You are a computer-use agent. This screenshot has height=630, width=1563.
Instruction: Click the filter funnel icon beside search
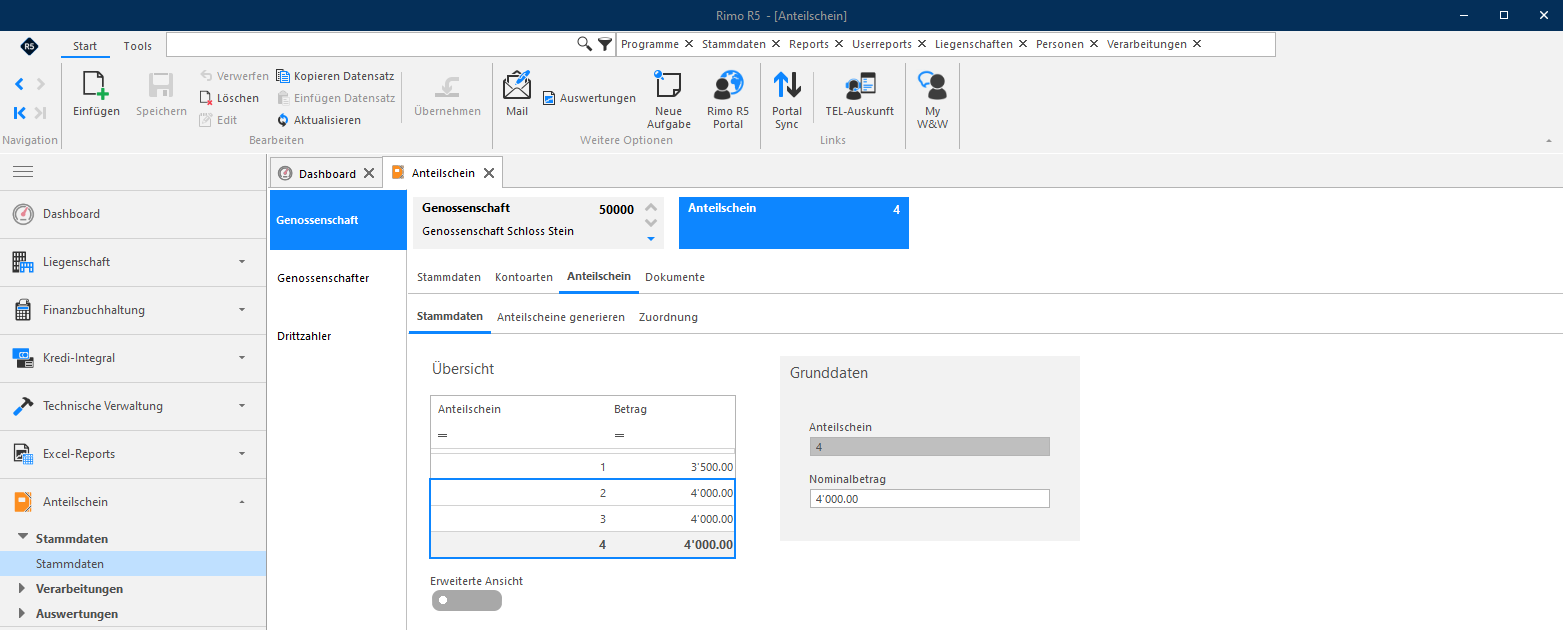[x=605, y=44]
